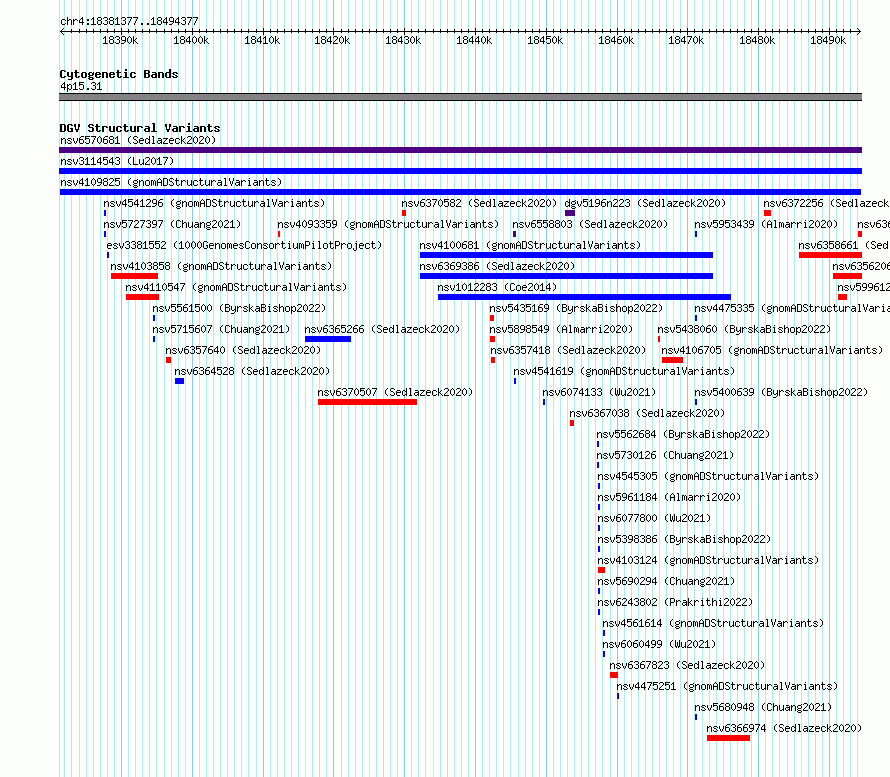Open the nsv4545305 variant label
The width and height of the screenshot is (890, 777).
[x=708, y=476]
